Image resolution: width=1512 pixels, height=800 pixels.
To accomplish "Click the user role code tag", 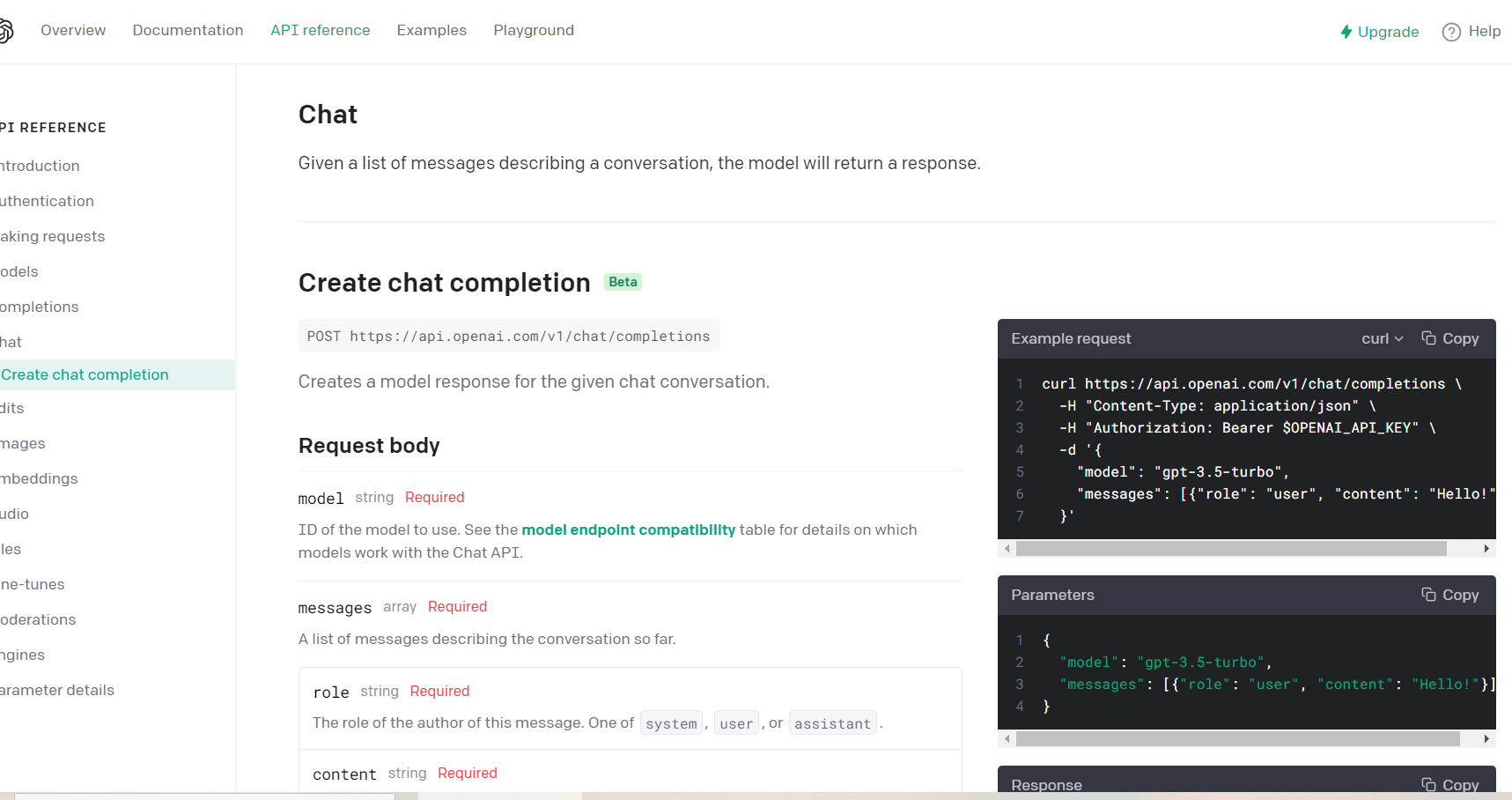I will click(x=736, y=723).
